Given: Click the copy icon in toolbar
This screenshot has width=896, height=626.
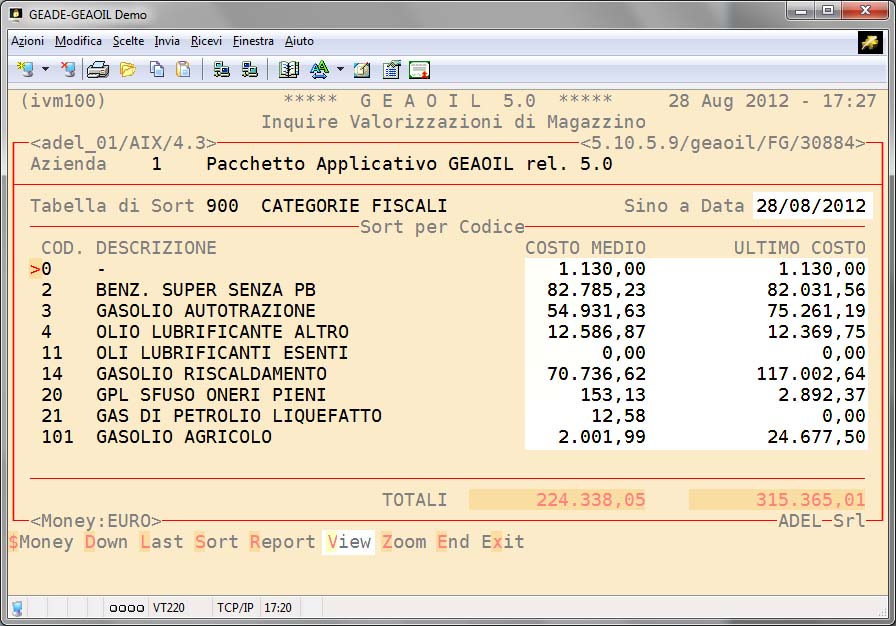Looking at the screenshot, I should [x=157, y=70].
